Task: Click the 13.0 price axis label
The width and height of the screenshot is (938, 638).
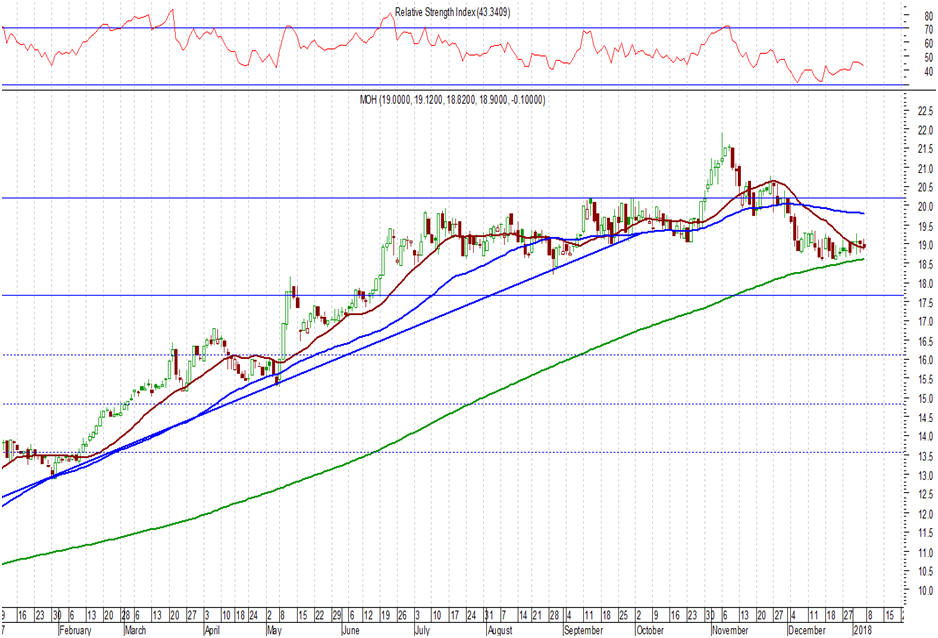Action: point(925,476)
